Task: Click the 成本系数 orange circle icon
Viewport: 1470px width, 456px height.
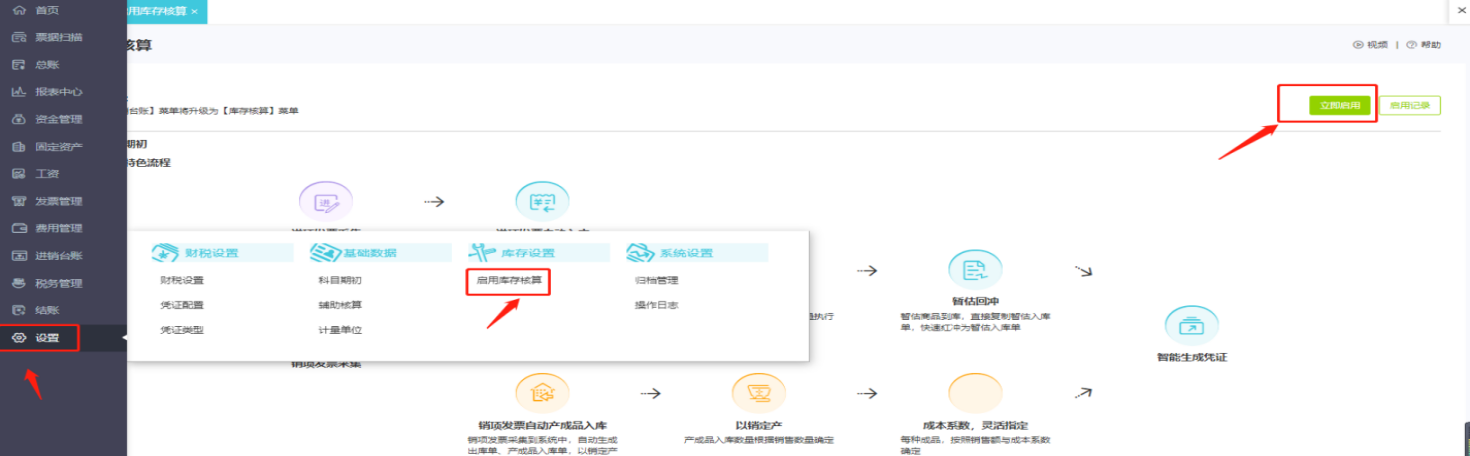Action: point(975,392)
